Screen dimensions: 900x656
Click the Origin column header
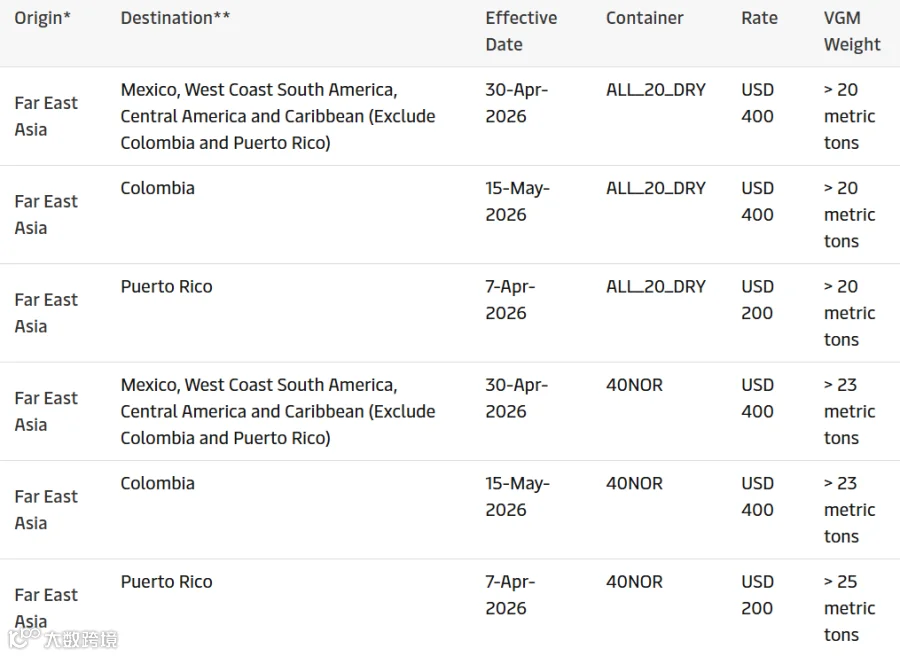coord(42,18)
